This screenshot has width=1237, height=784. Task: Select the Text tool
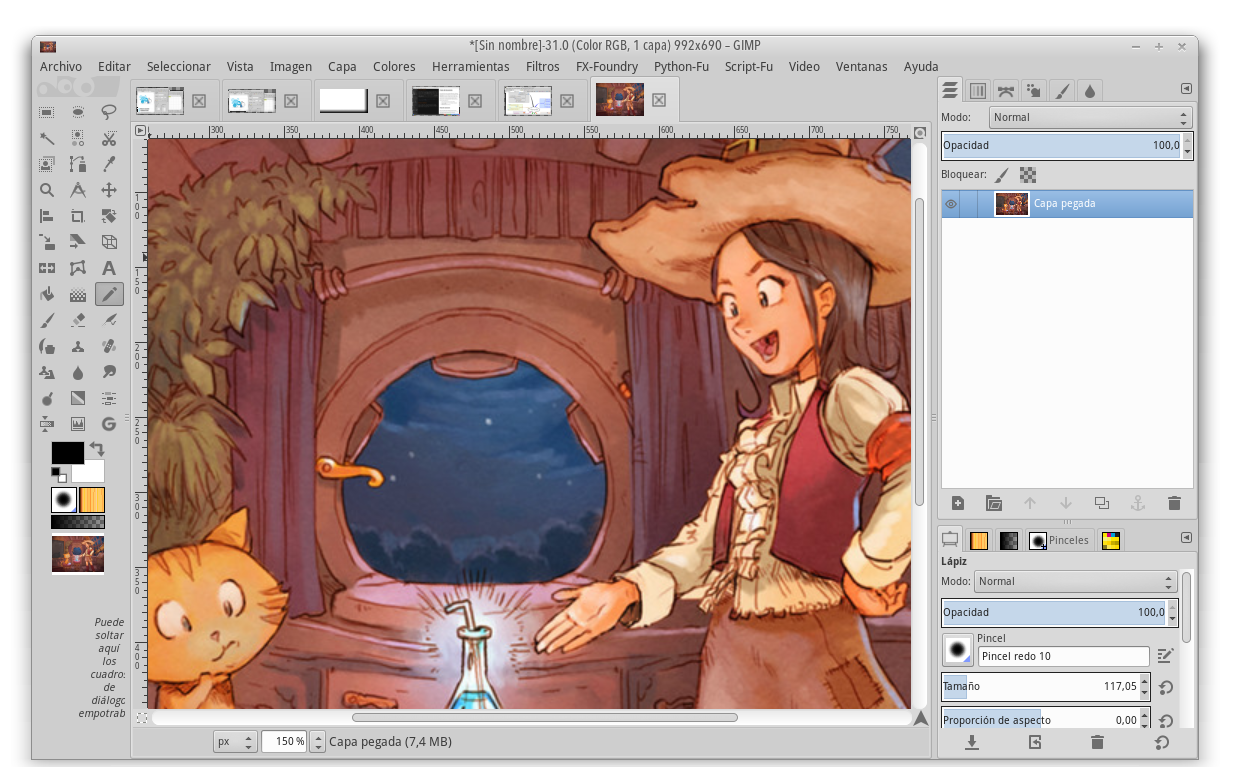(x=109, y=268)
